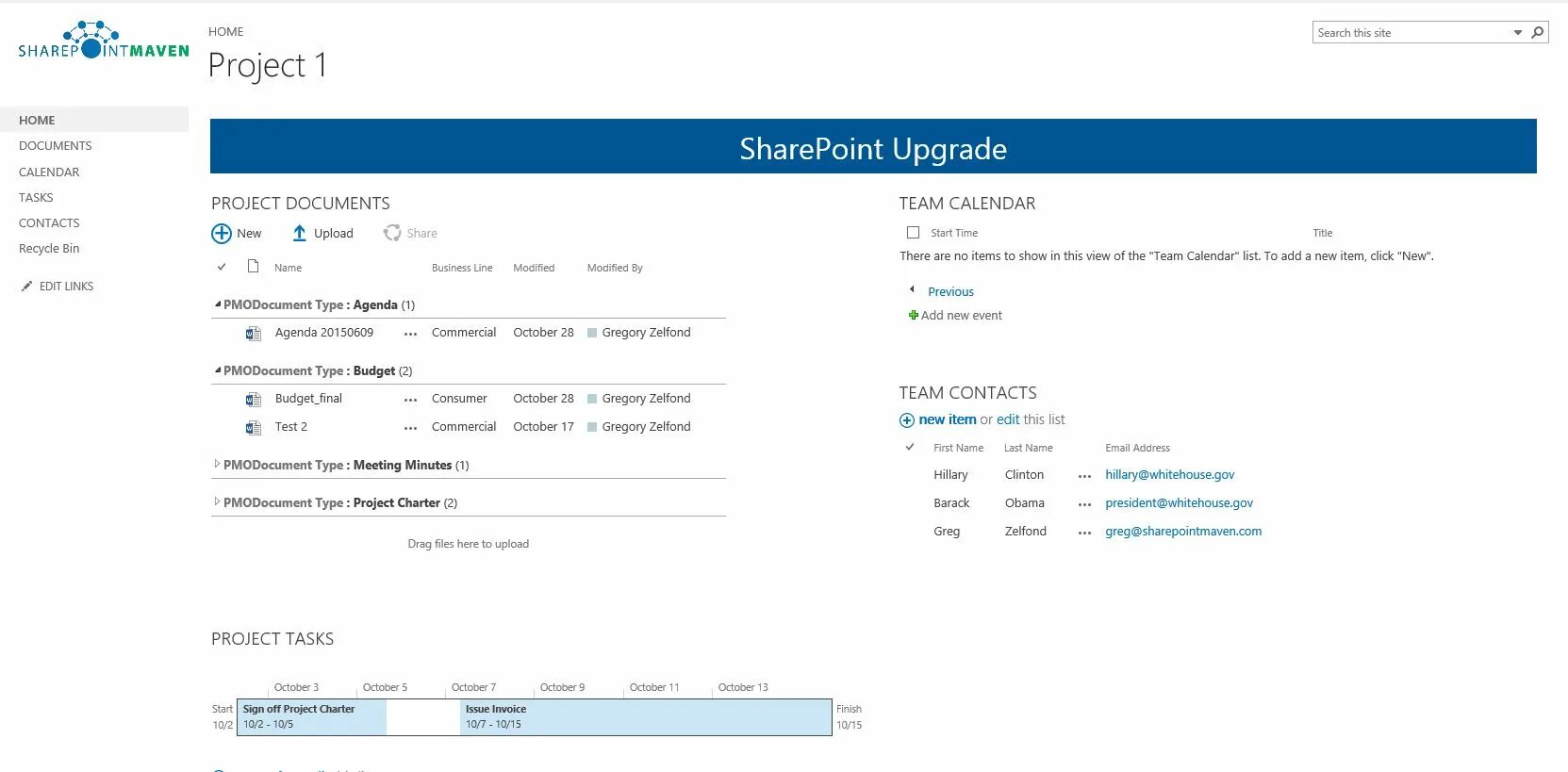
Task: Open CALENDAR in left navigation
Action: pyautogui.click(x=49, y=172)
